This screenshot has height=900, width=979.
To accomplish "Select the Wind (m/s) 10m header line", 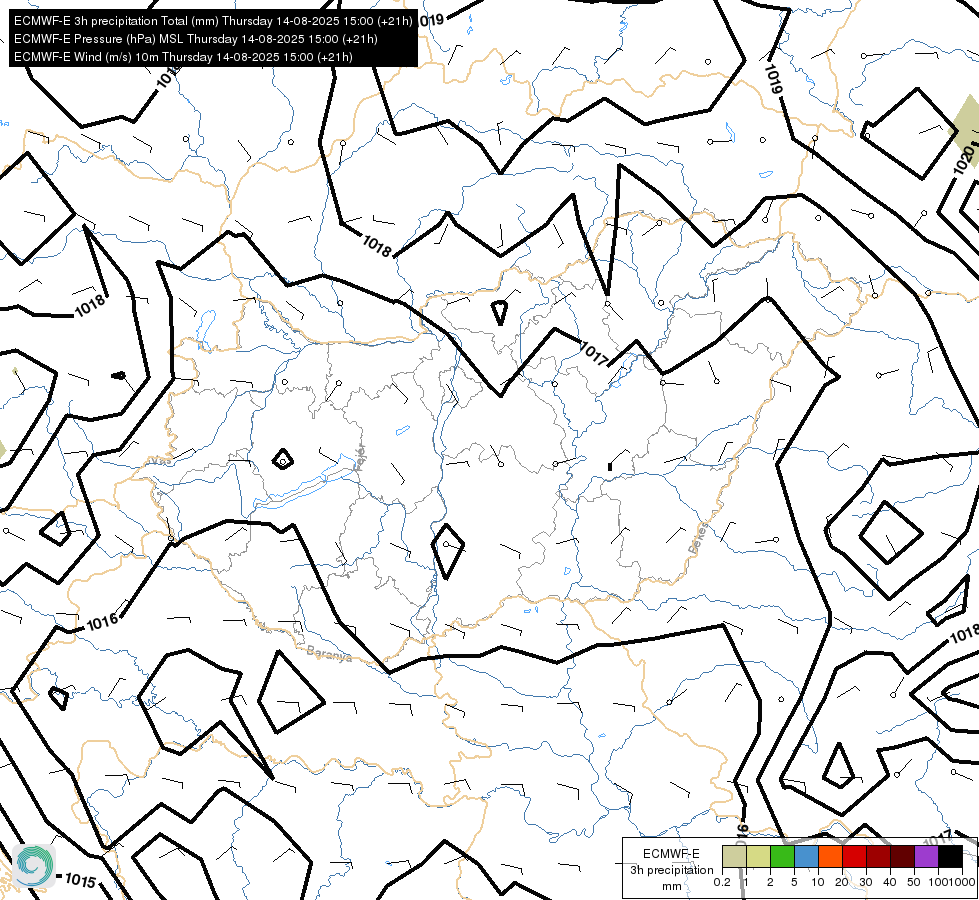I will [183, 57].
